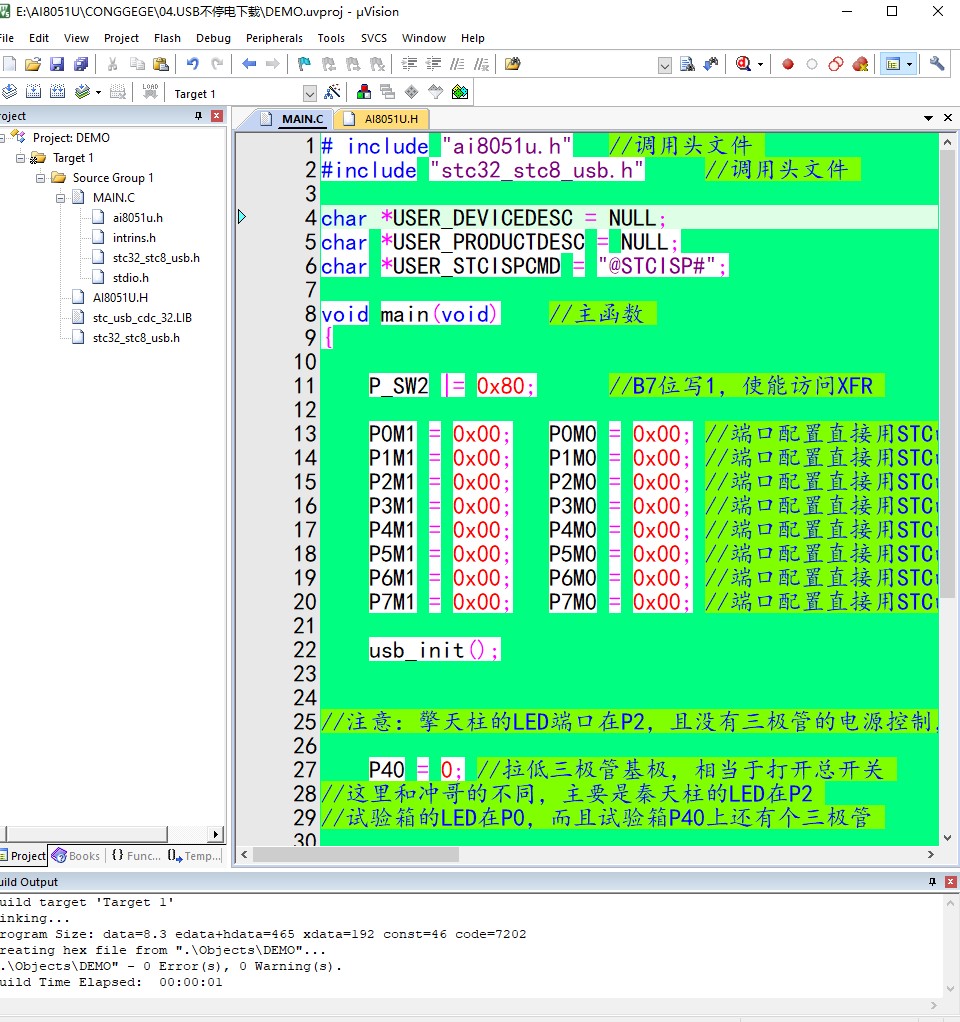Indent the selected text
This screenshot has width=960, height=1022.
(409, 64)
